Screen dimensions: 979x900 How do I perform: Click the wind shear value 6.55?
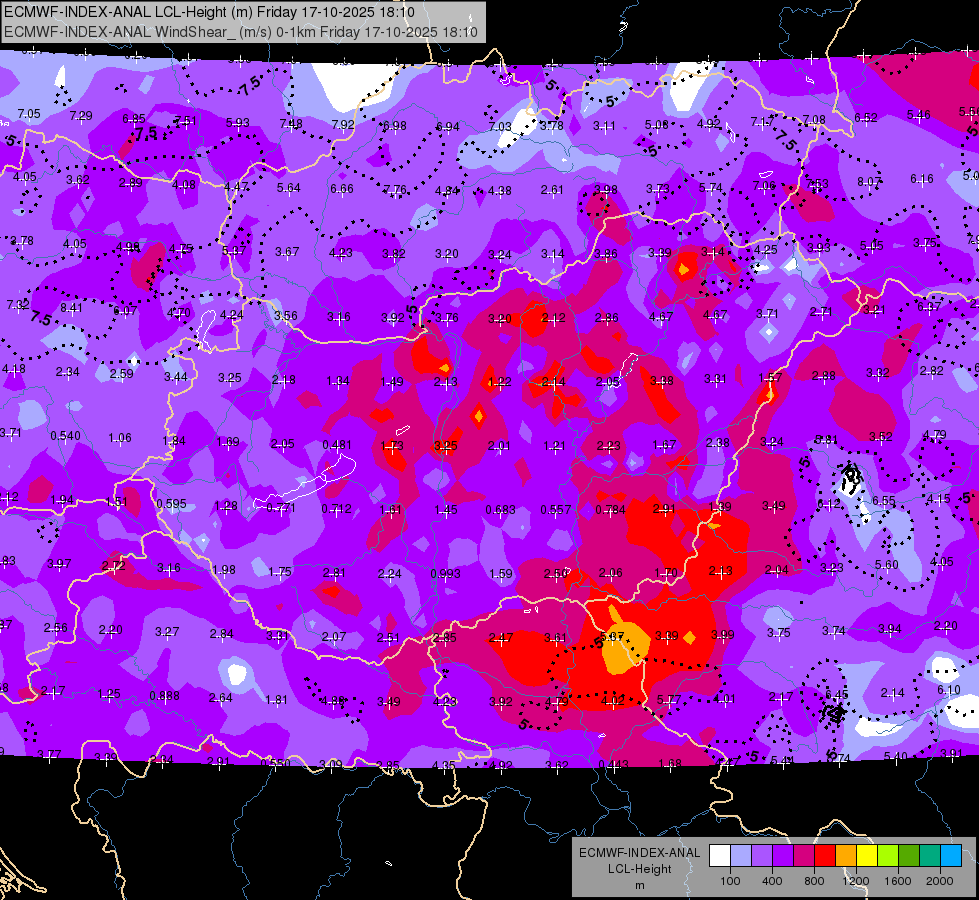[x=884, y=501]
